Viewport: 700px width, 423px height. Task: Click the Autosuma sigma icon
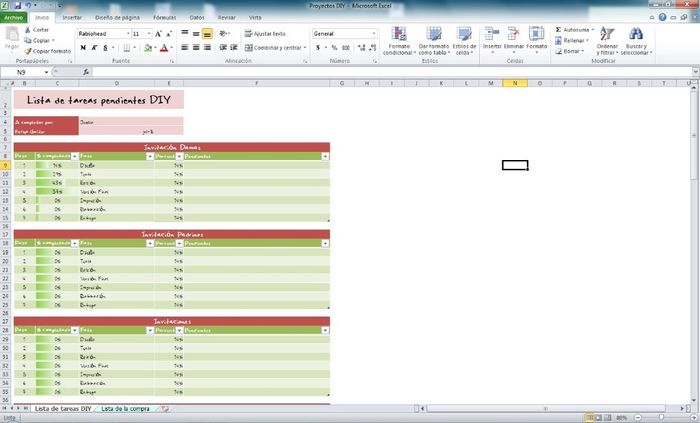tap(558, 30)
